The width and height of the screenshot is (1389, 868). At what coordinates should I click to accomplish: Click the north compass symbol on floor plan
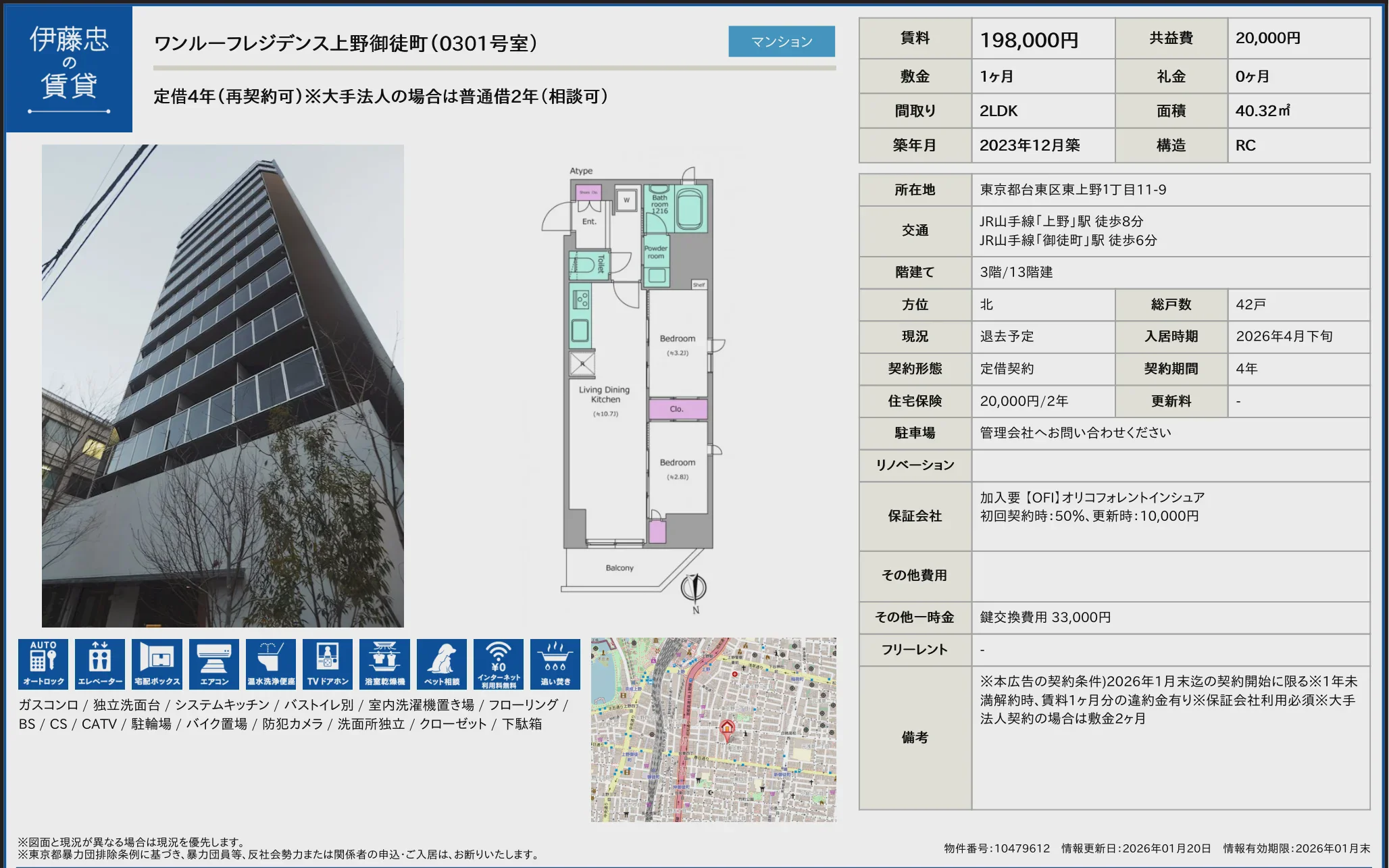pos(694,588)
